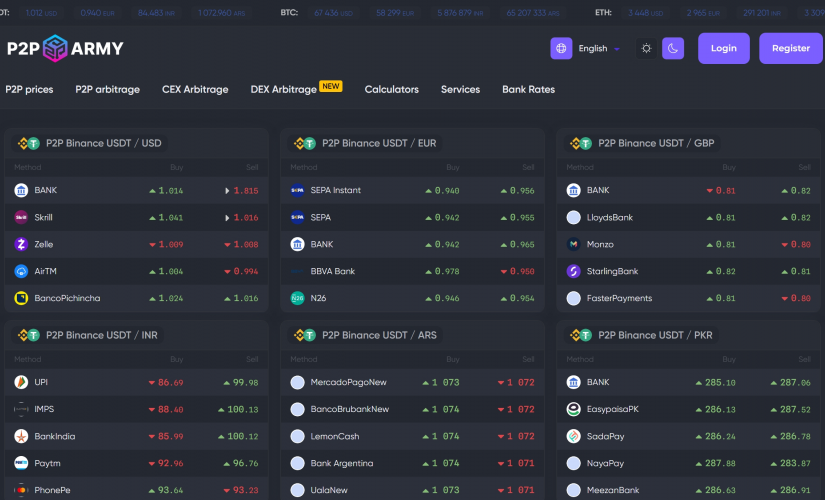Viewport: 825px width, 500px height.
Task: Click the BANK icon in USD table
Action: (x=21, y=190)
